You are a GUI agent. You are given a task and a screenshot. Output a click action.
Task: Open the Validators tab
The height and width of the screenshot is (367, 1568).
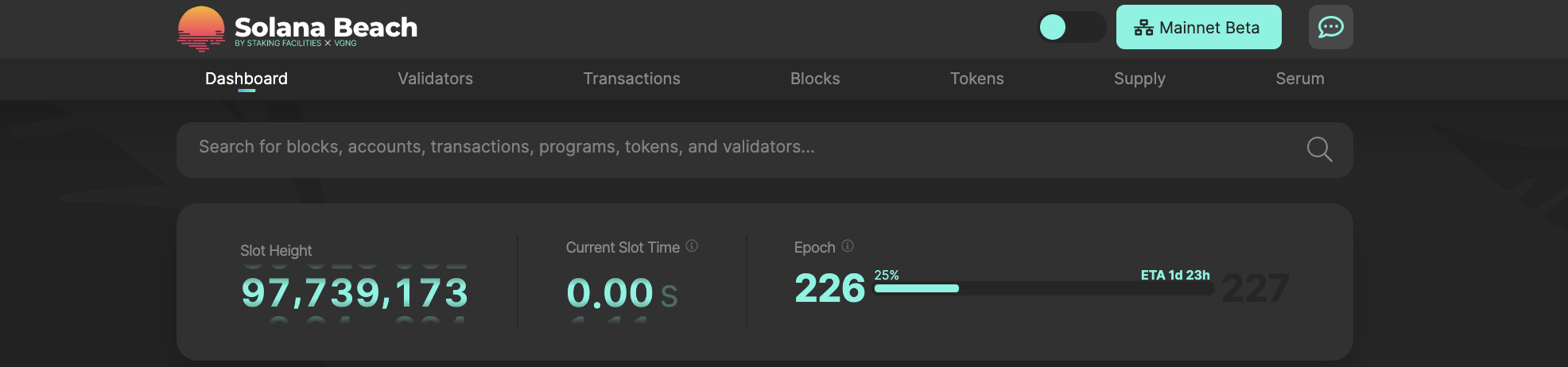(435, 79)
